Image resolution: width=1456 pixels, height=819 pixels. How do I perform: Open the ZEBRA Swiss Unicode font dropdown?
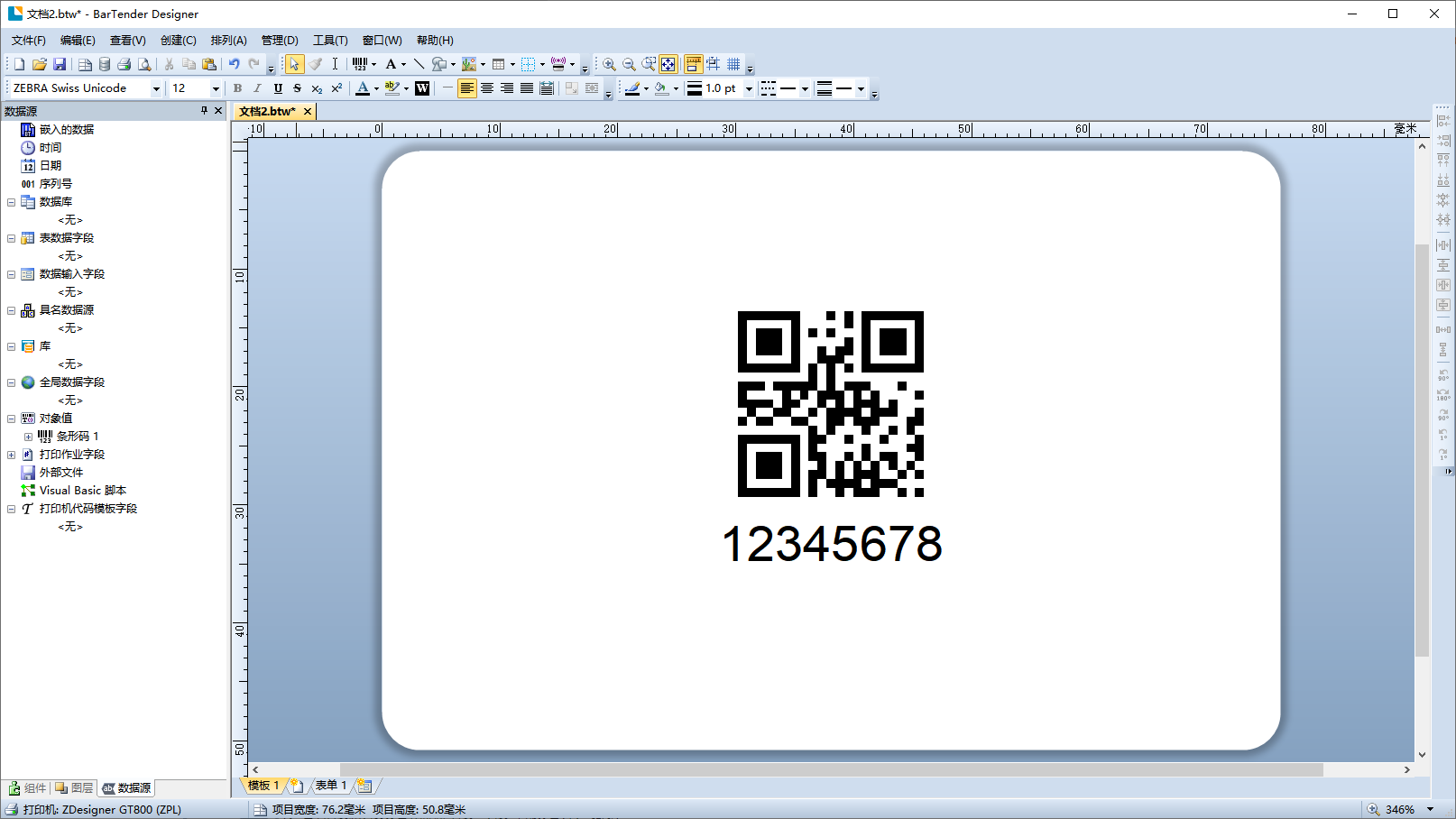[x=156, y=88]
